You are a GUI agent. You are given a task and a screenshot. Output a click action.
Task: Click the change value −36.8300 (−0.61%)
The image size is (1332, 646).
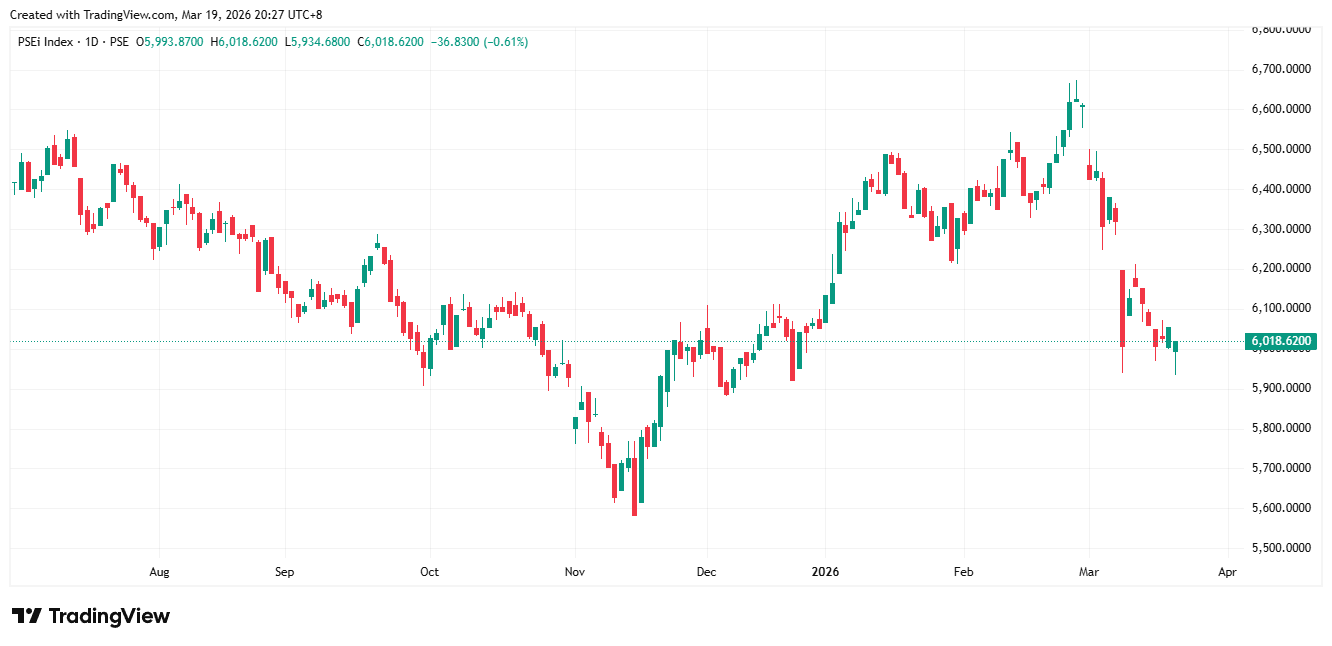click(x=482, y=42)
